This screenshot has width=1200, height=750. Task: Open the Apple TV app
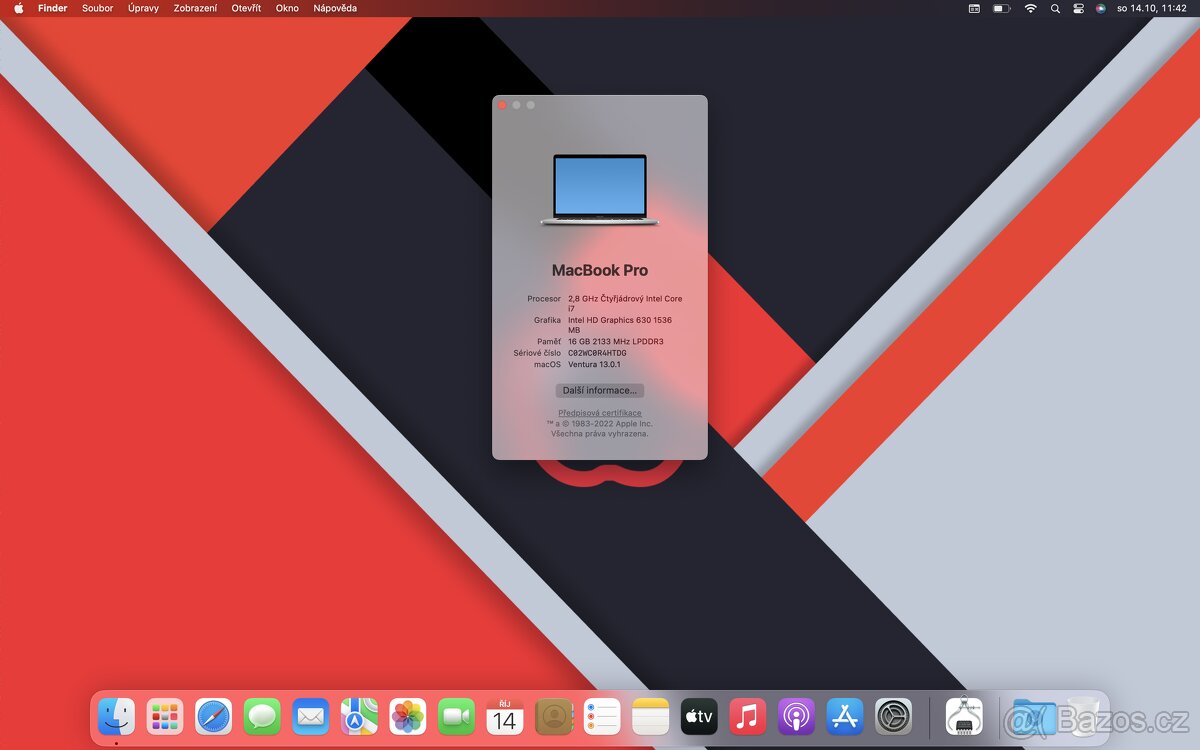tap(699, 717)
